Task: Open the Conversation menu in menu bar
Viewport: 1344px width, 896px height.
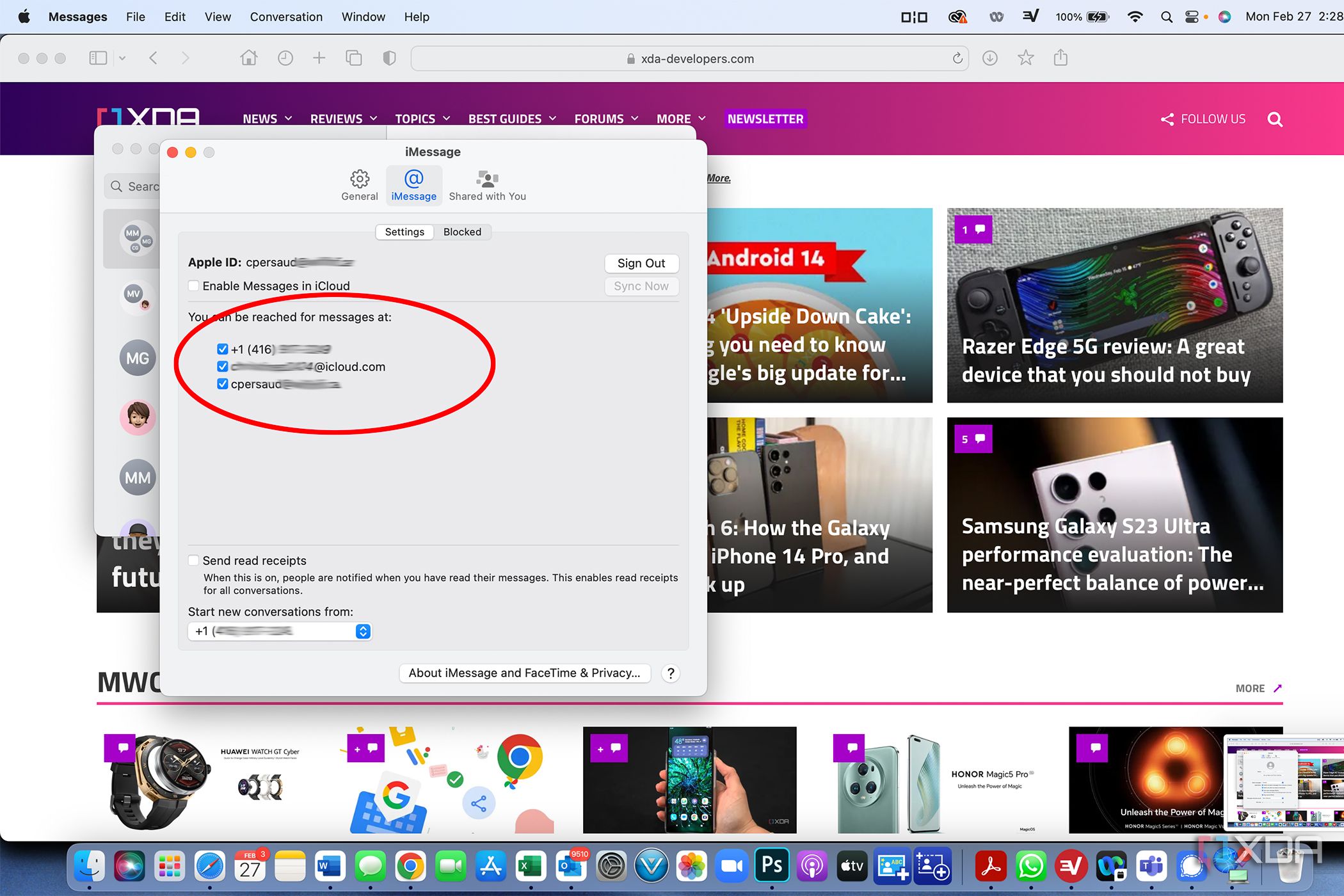Action: (286, 17)
